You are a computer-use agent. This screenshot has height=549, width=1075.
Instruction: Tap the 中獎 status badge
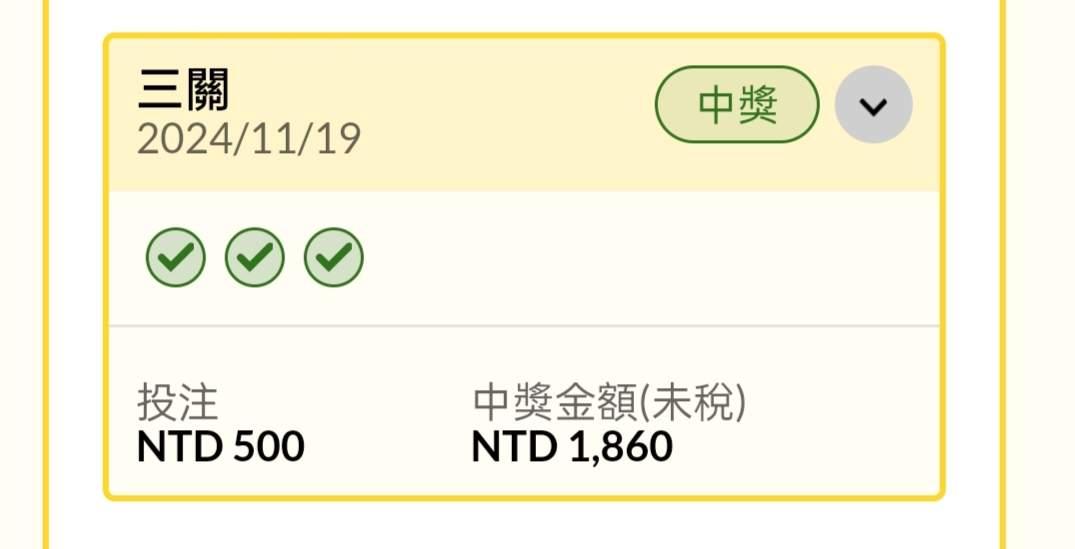point(737,105)
